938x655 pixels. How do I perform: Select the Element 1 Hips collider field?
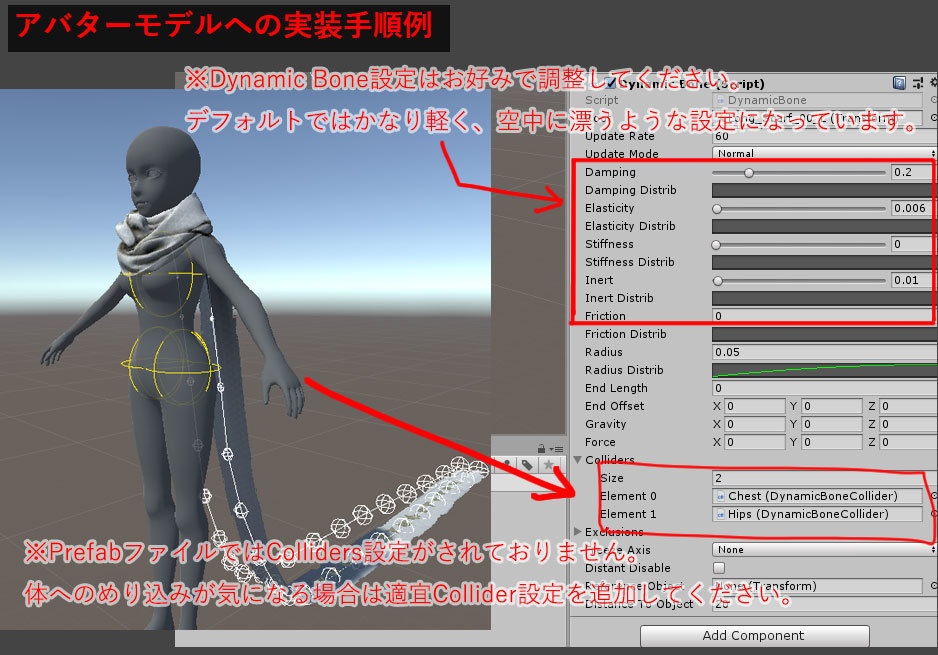817,514
